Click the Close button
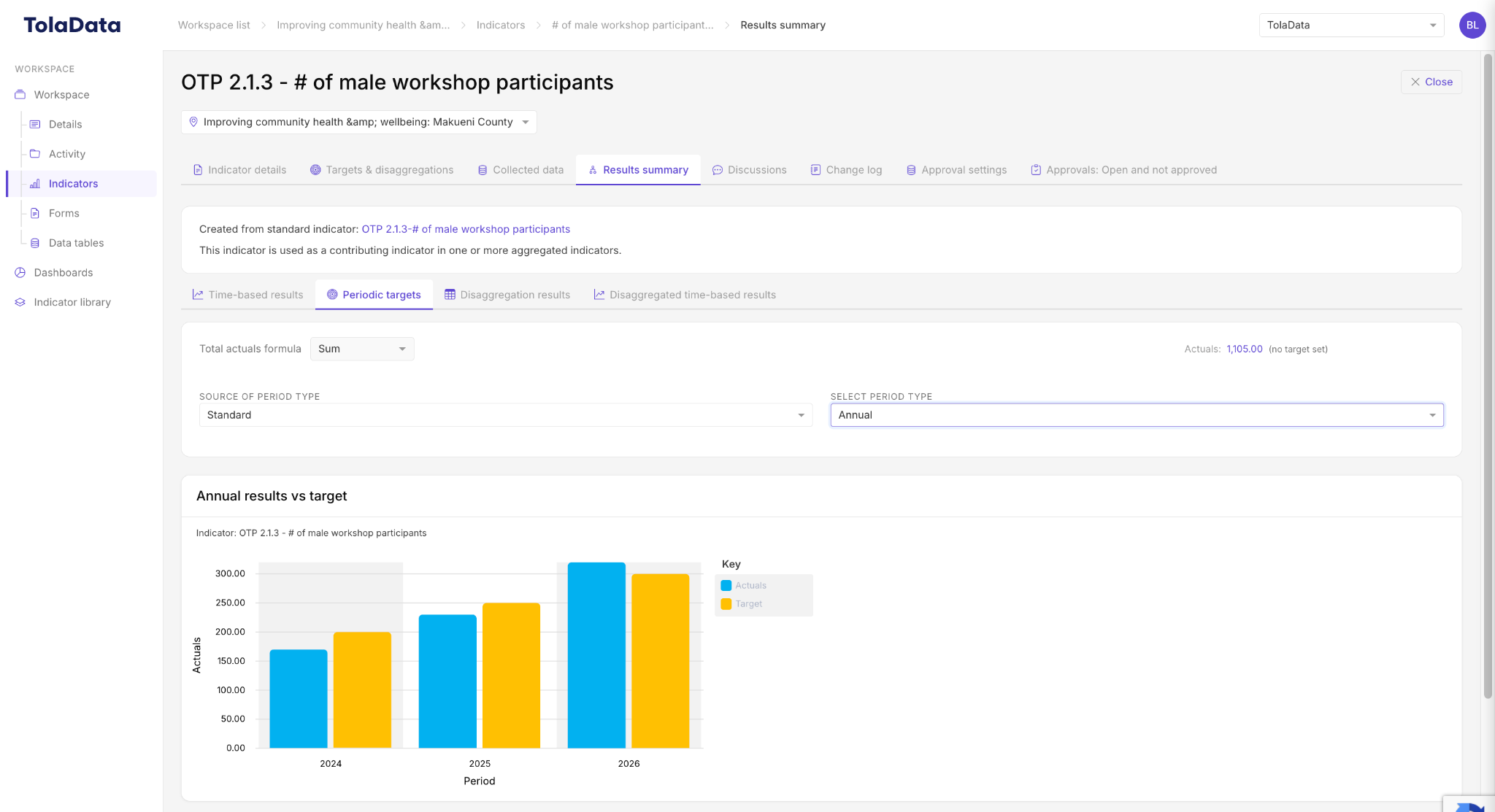 click(x=1431, y=82)
